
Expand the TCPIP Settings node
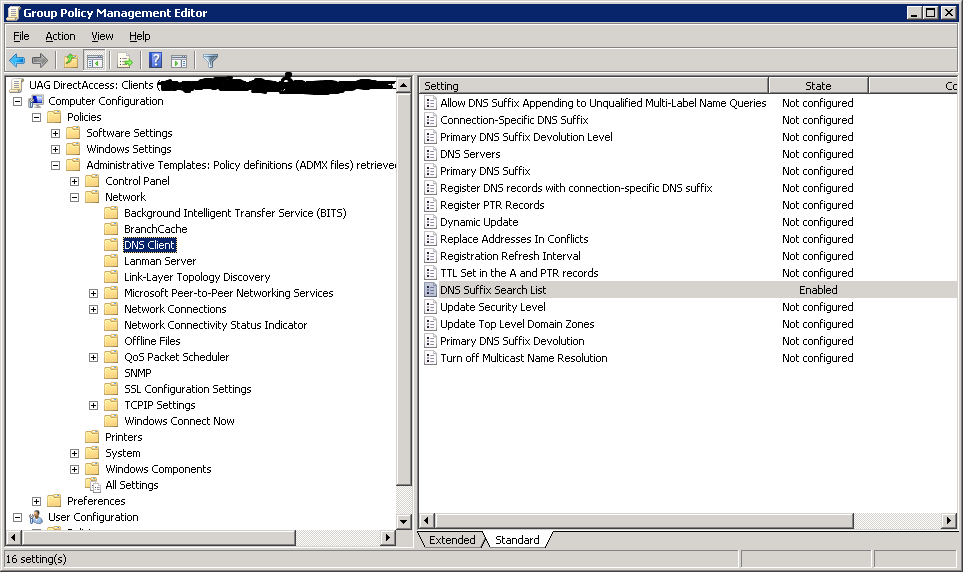[x=93, y=405]
